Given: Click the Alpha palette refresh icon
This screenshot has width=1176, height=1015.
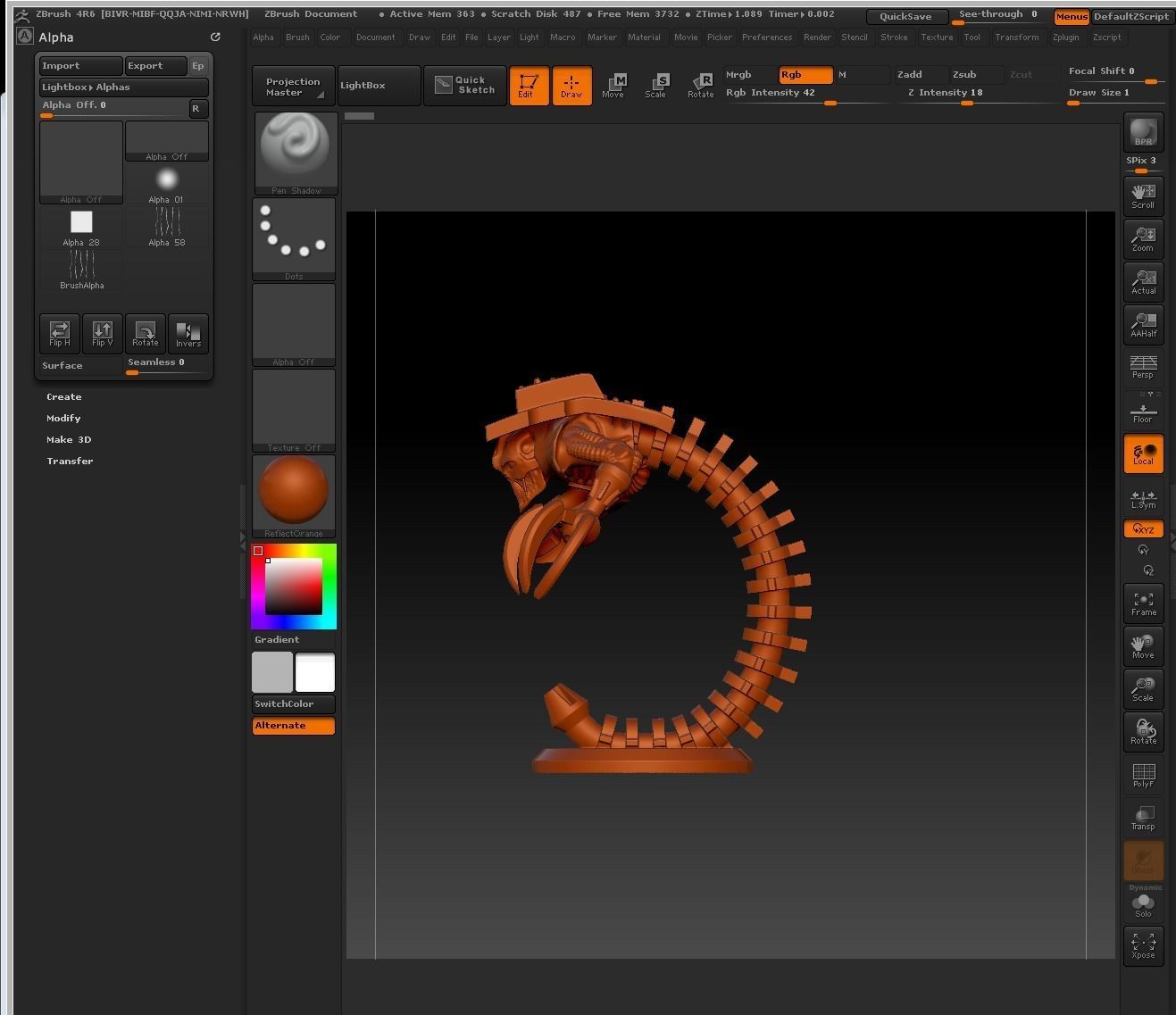Looking at the screenshot, I should pos(215,37).
